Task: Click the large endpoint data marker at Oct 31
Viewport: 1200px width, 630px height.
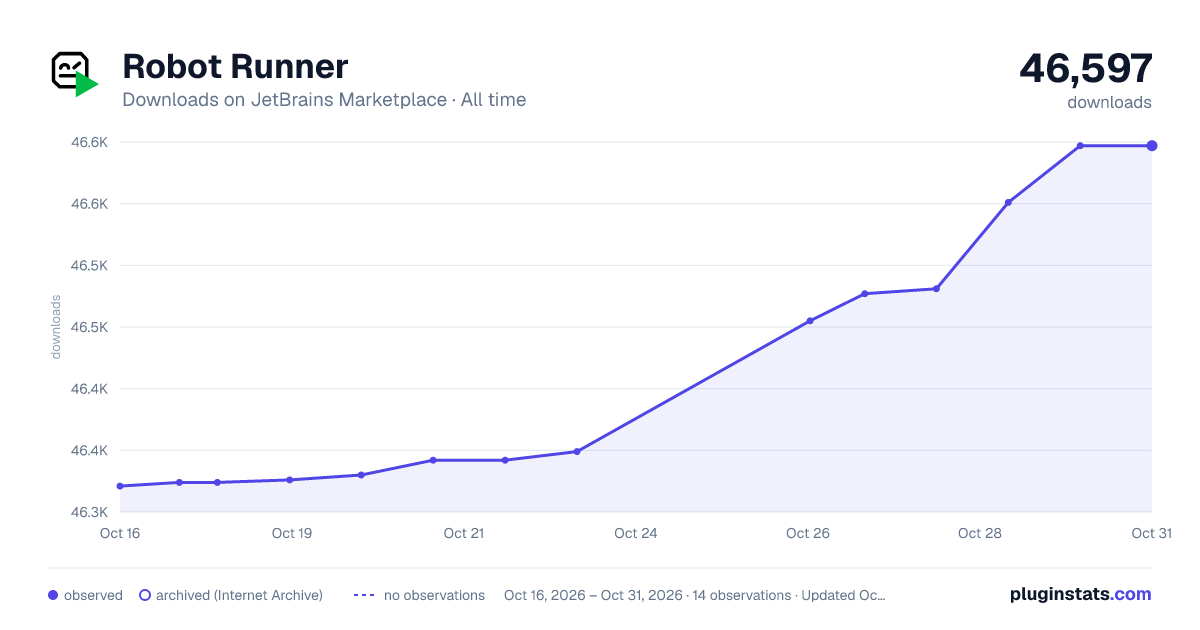Action: point(1152,146)
